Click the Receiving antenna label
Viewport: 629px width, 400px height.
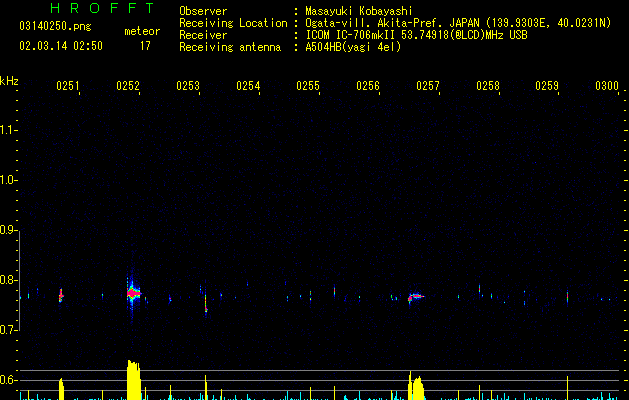[230, 47]
